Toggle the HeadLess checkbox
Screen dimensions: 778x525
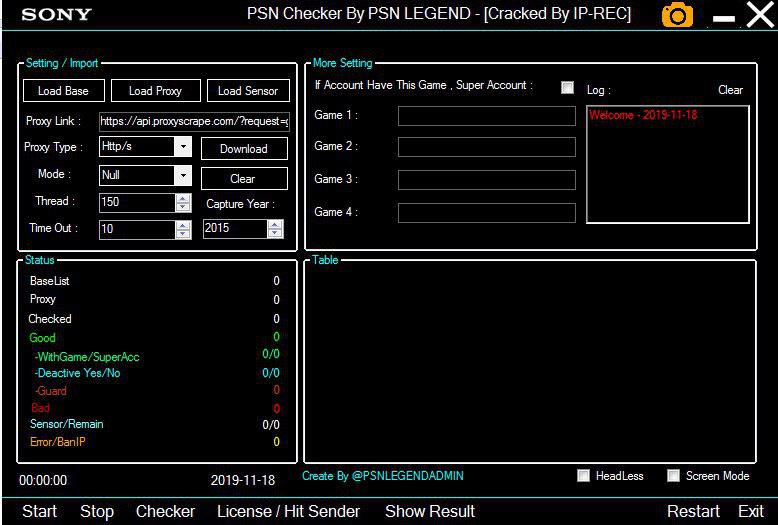[584, 475]
